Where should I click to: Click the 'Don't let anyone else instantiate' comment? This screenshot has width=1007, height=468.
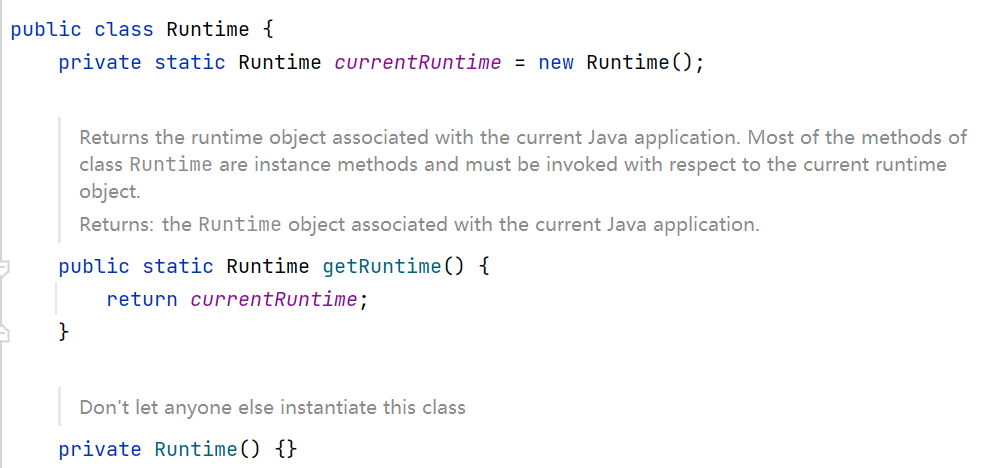pos(272,407)
